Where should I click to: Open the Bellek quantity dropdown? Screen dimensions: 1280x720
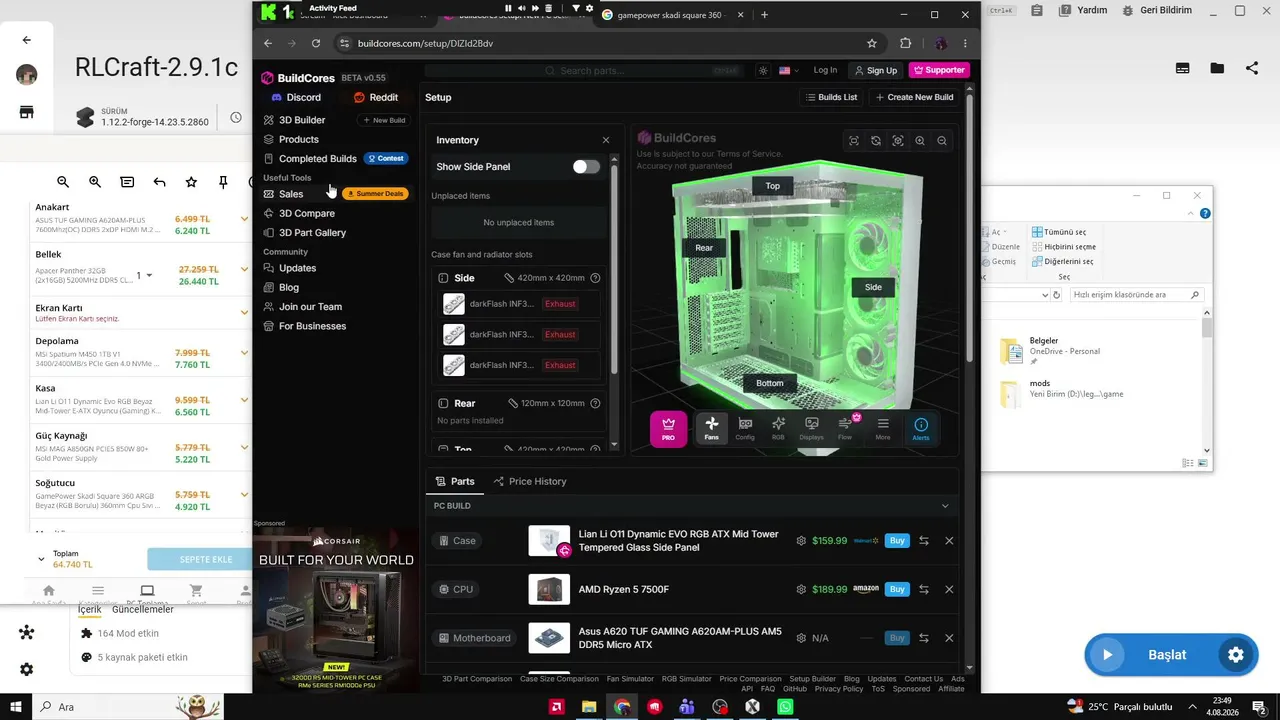[x=145, y=275]
